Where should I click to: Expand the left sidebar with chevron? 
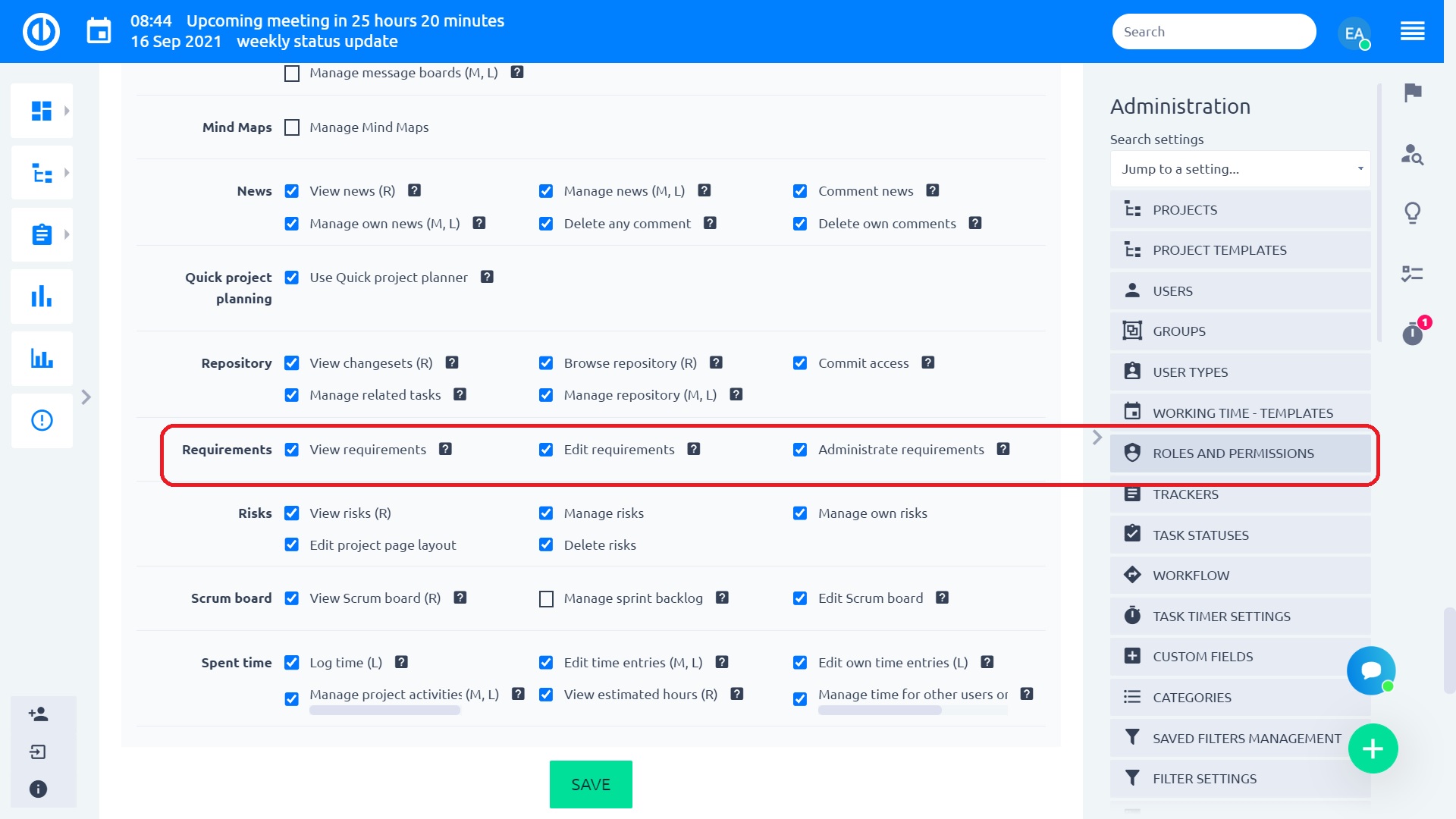point(86,397)
